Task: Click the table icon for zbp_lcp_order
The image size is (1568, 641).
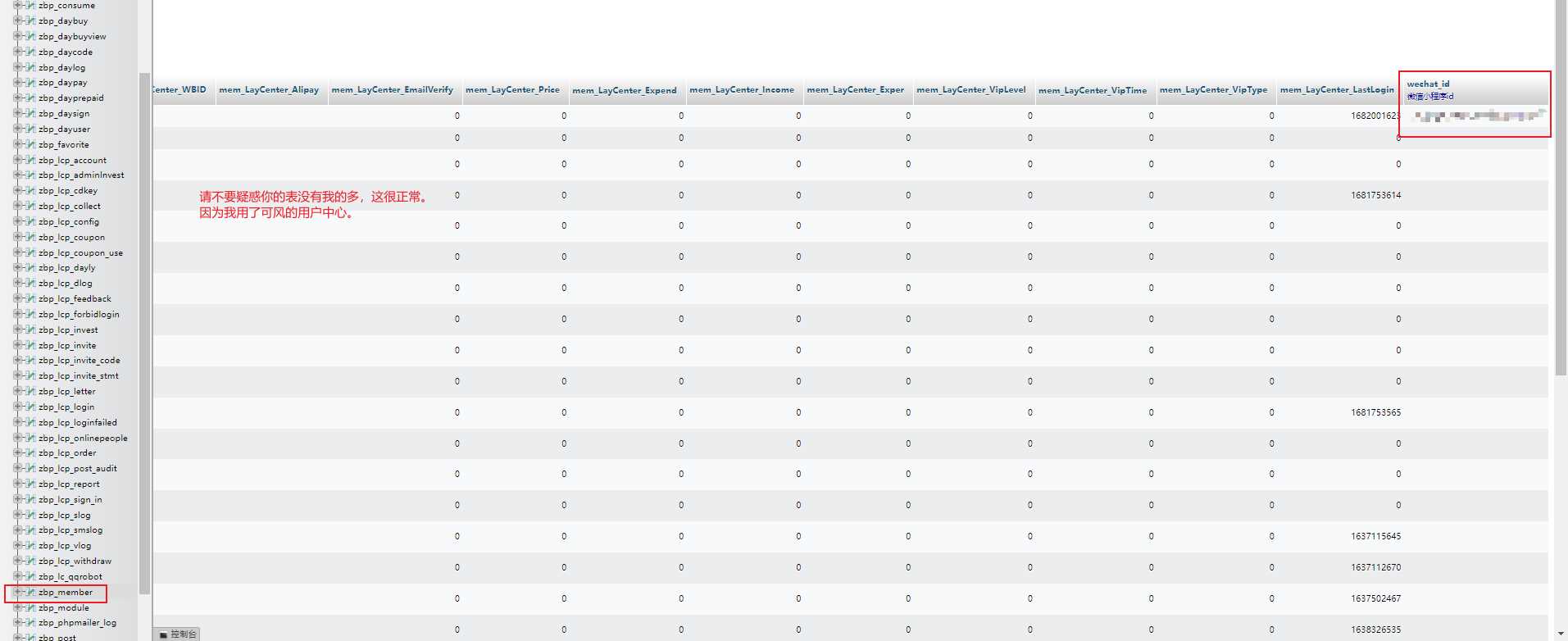Action: (30, 453)
